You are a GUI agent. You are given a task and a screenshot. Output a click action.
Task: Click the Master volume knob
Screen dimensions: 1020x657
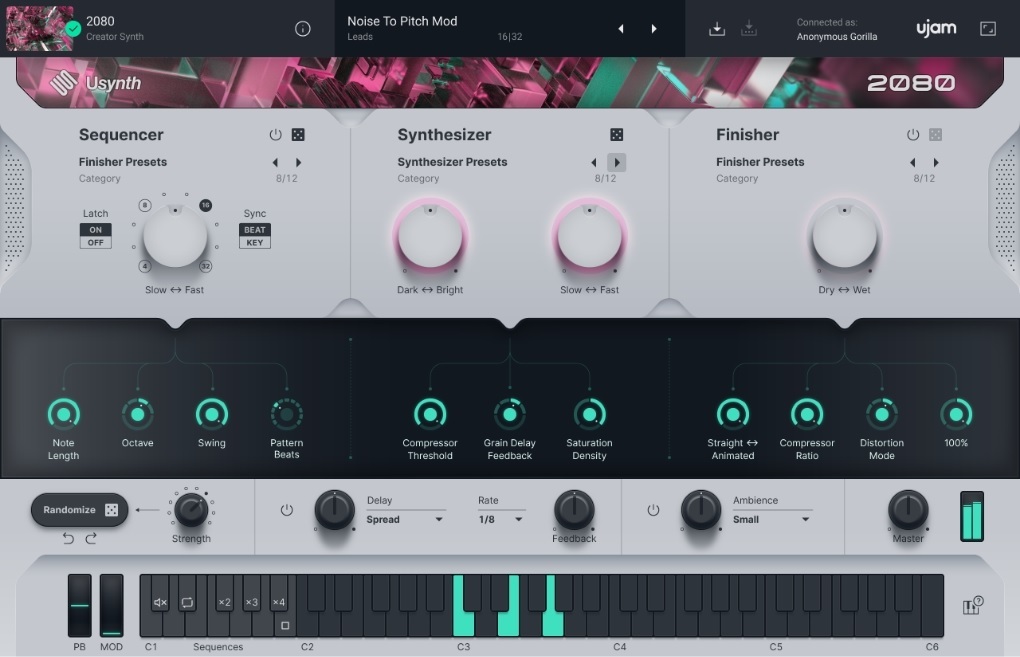click(x=908, y=509)
